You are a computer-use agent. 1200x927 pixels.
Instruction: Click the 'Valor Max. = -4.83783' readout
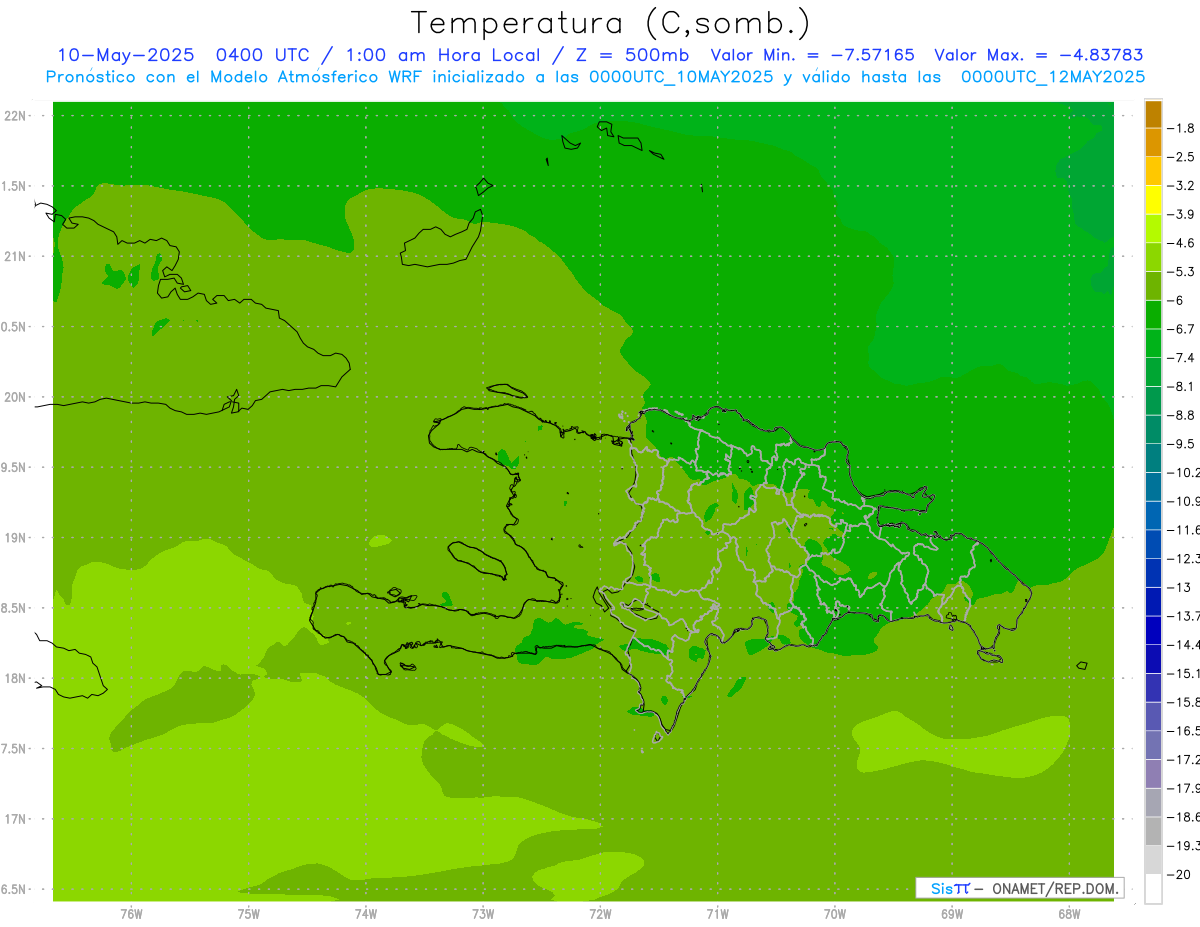[x=1039, y=55]
